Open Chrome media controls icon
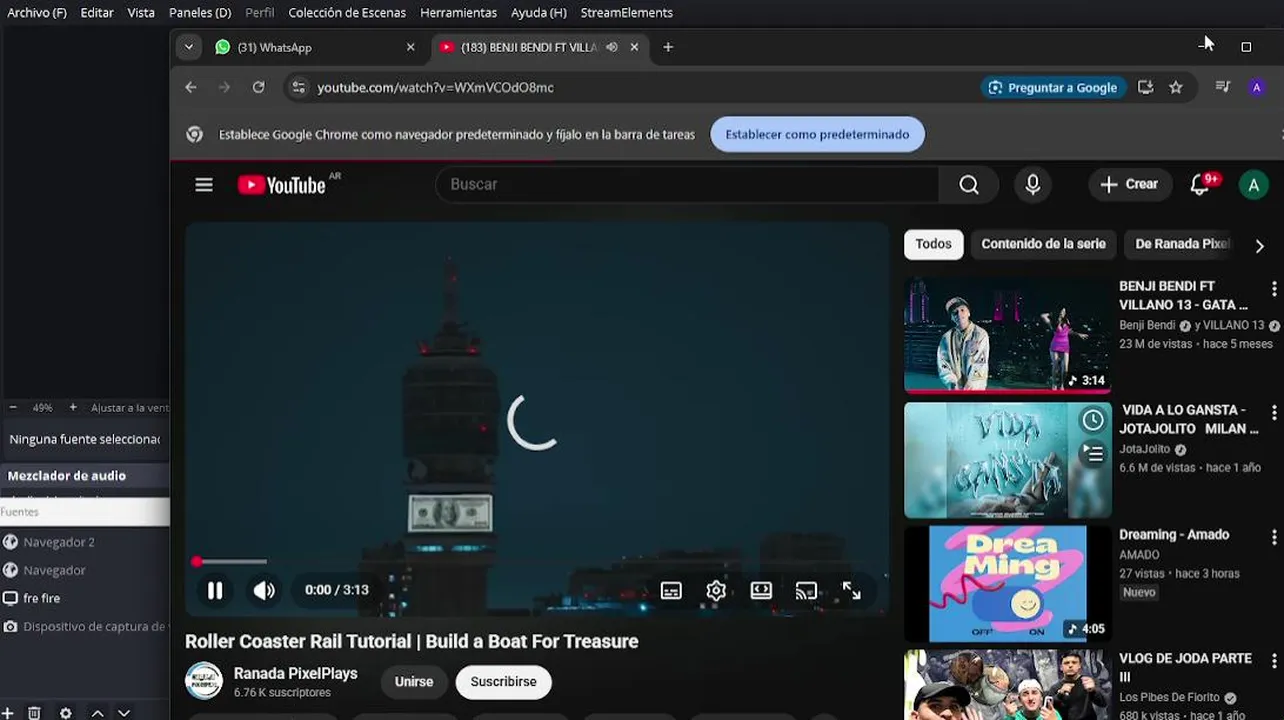 [x=1222, y=87]
